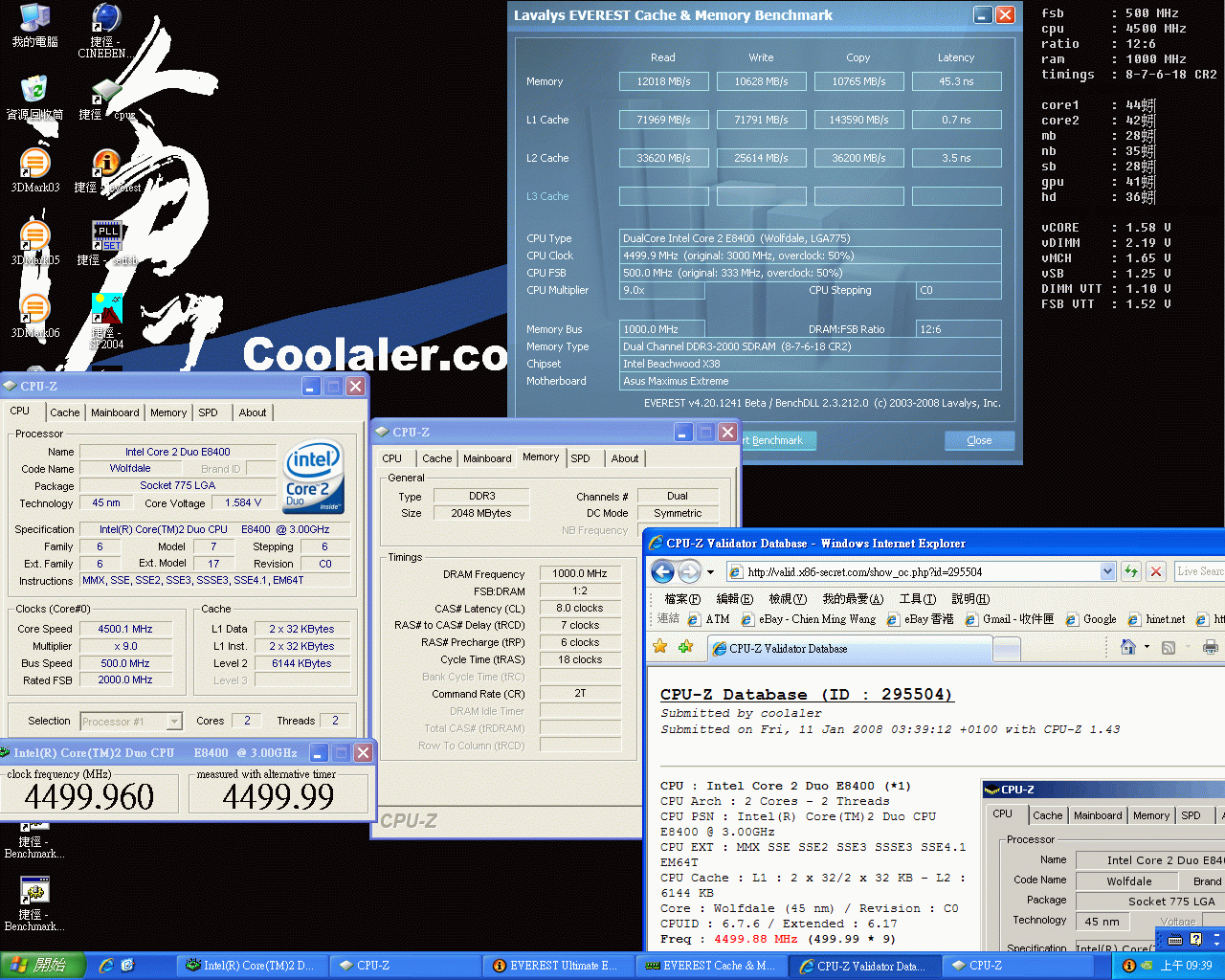Switch to EVEREST Cache & M... taskbar button
1225x980 pixels.
(710, 966)
